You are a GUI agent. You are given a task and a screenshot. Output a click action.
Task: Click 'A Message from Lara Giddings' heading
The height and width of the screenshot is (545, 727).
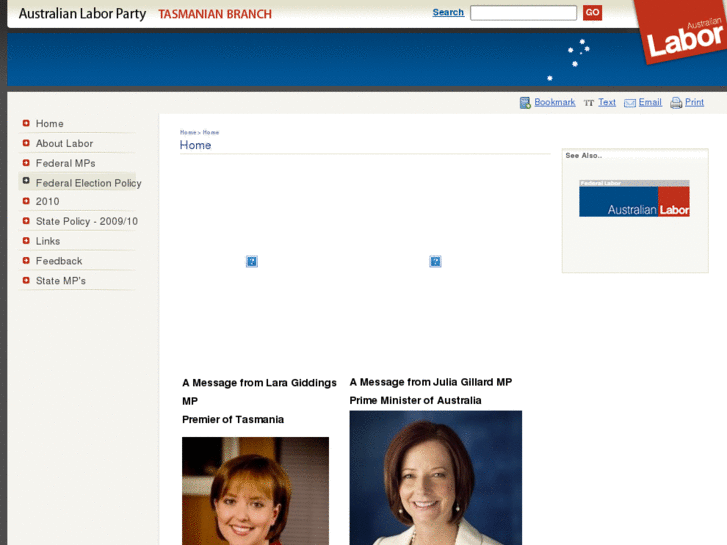(259, 383)
